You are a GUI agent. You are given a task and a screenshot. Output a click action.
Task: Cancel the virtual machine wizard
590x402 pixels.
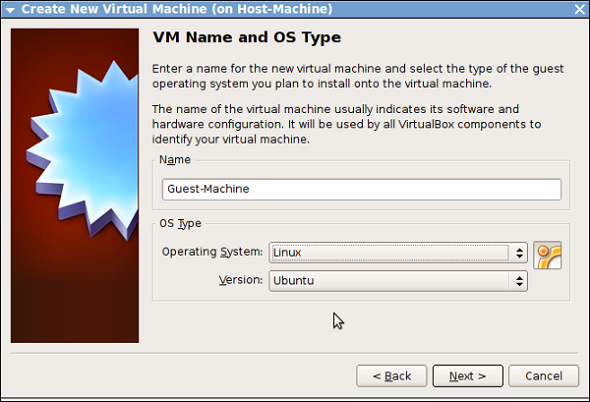click(x=544, y=376)
